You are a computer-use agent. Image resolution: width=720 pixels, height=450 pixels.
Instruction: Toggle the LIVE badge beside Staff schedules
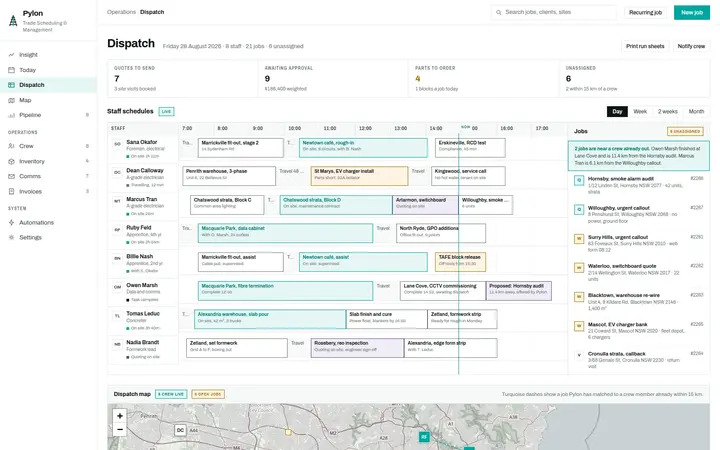click(166, 111)
